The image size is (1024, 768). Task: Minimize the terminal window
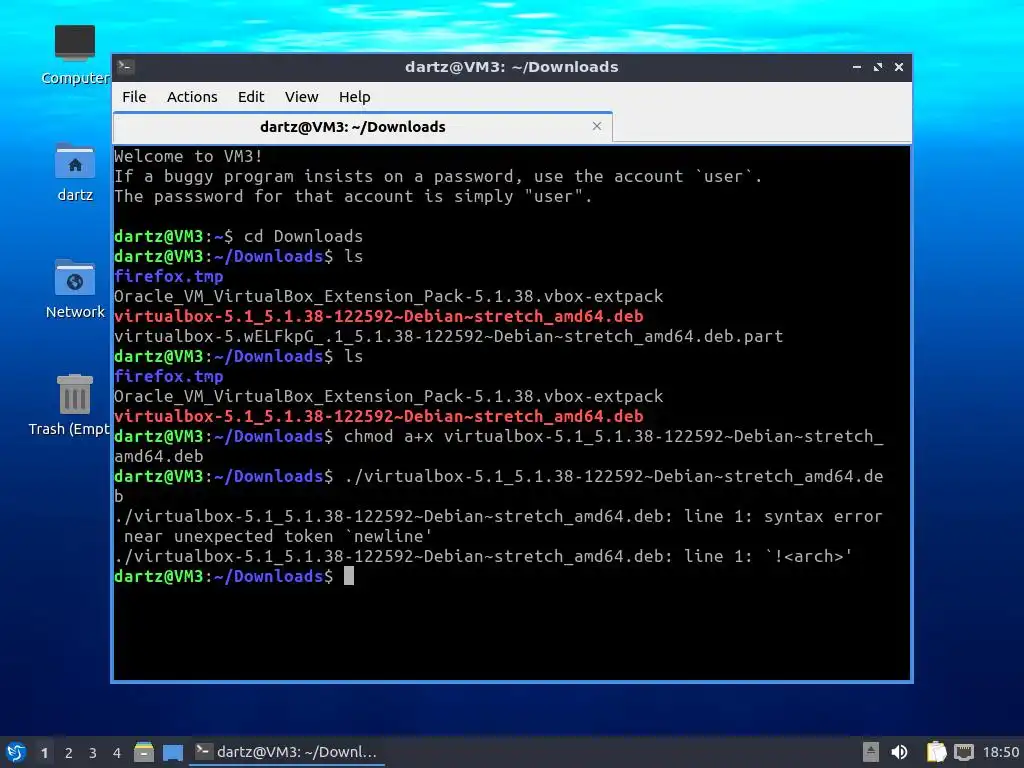(857, 67)
